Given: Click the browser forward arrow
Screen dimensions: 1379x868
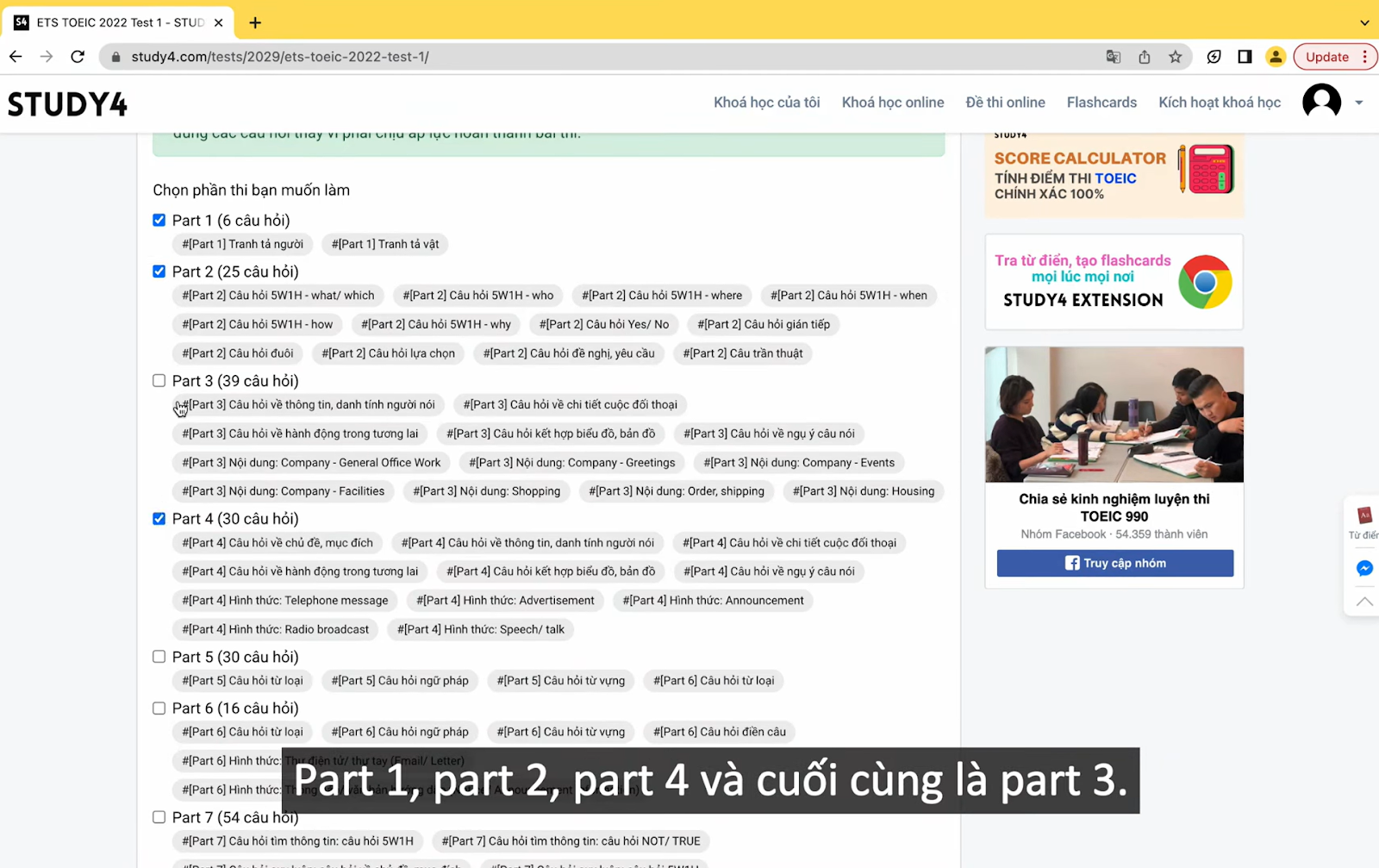Looking at the screenshot, I should (47, 57).
